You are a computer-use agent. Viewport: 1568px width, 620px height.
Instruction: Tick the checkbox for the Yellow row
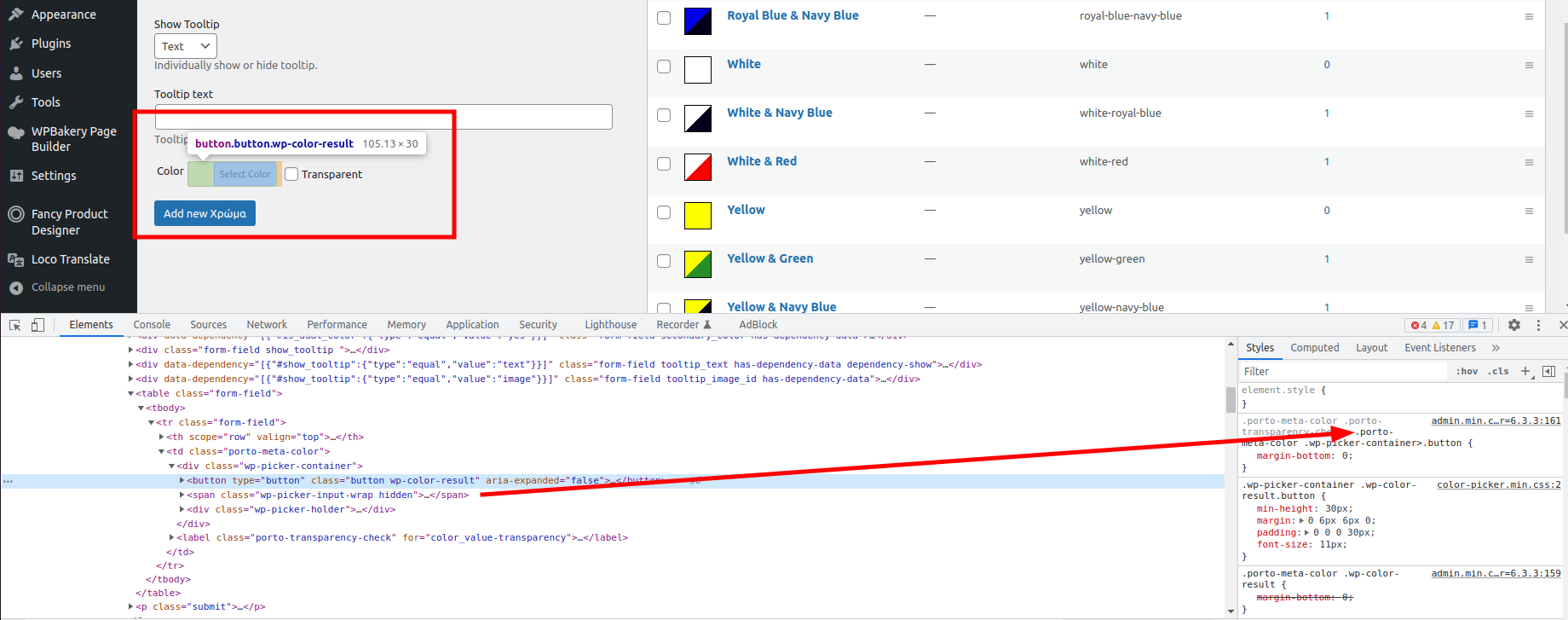pyautogui.click(x=664, y=212)
